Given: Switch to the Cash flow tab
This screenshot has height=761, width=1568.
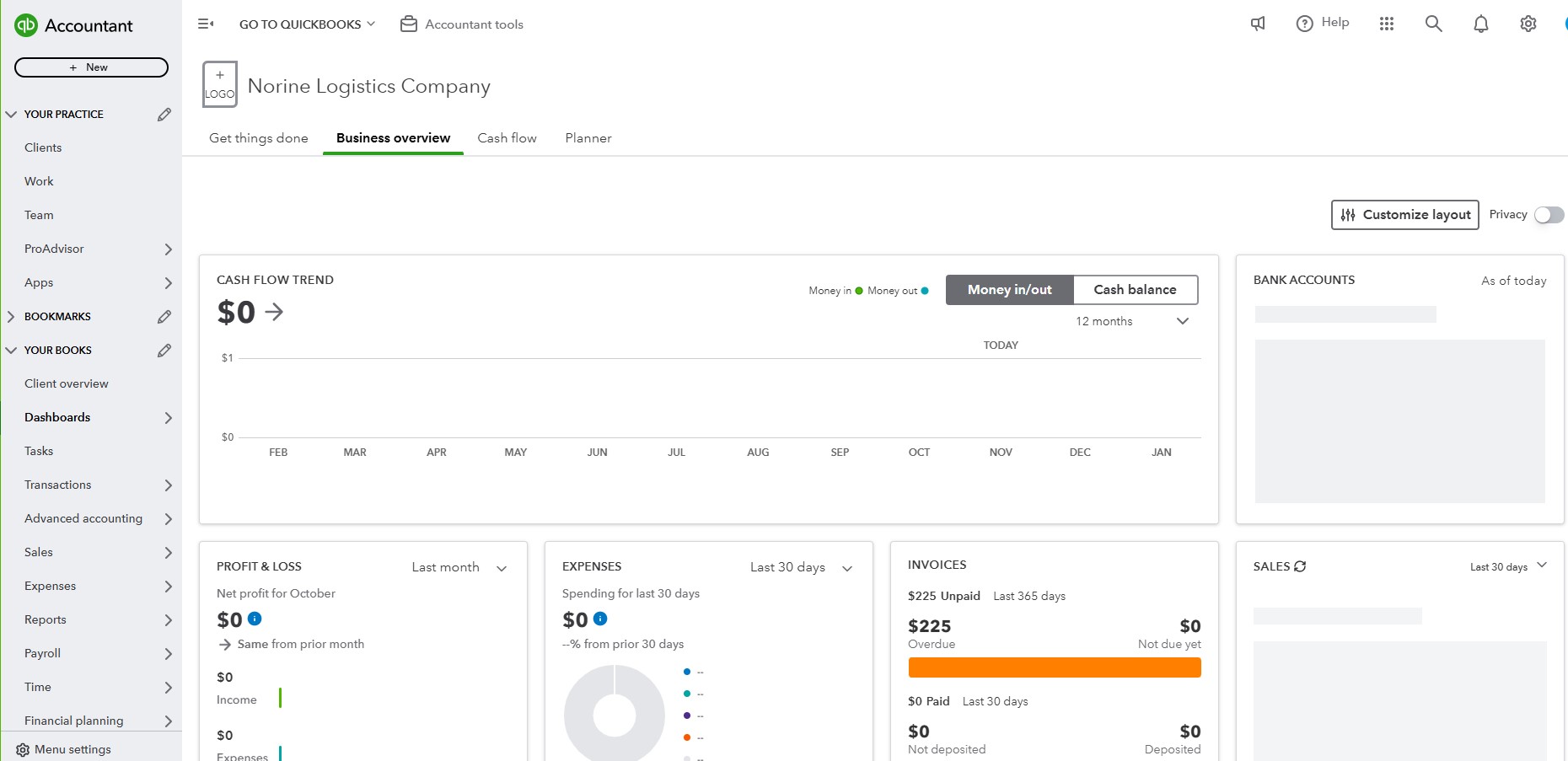Looking at the screenshot, I should click(507, 138).
